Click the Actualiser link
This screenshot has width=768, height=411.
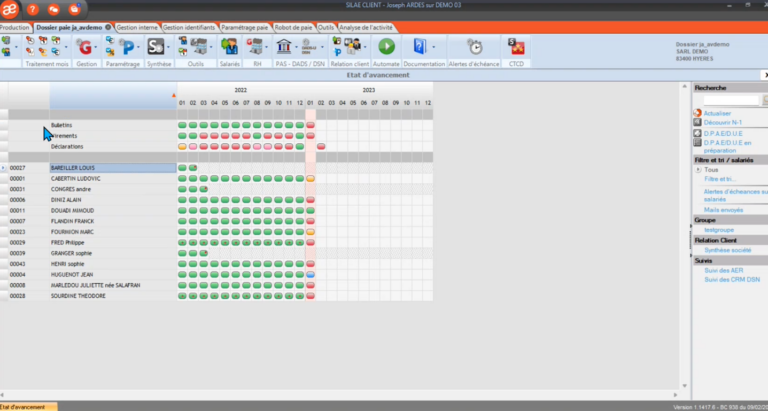coord(718,113)
